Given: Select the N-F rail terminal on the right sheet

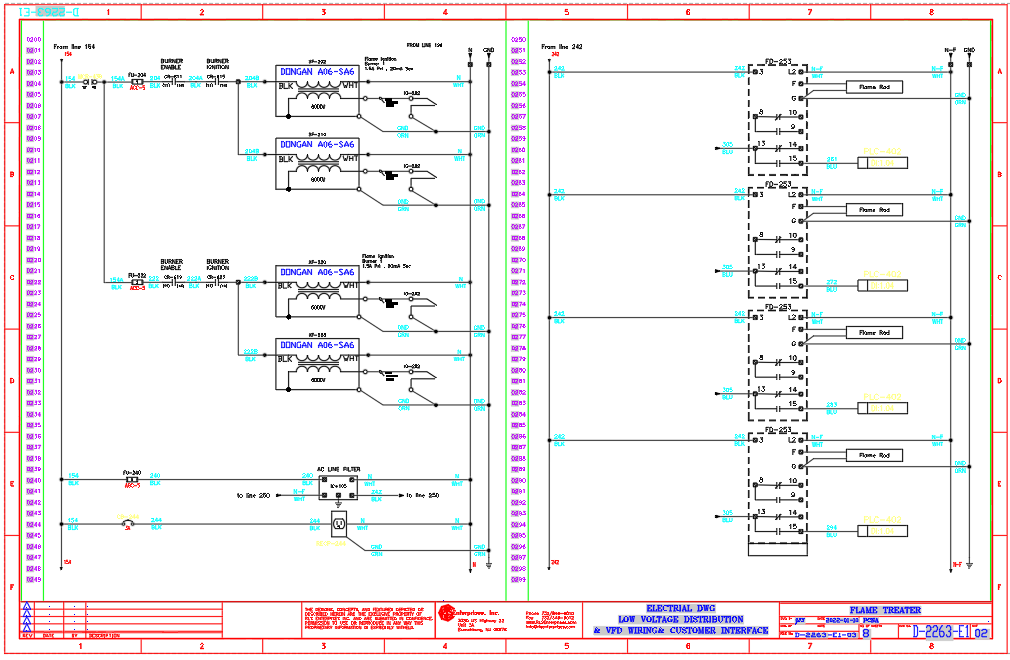Looking at the screenshot, I should coord(951,64).
